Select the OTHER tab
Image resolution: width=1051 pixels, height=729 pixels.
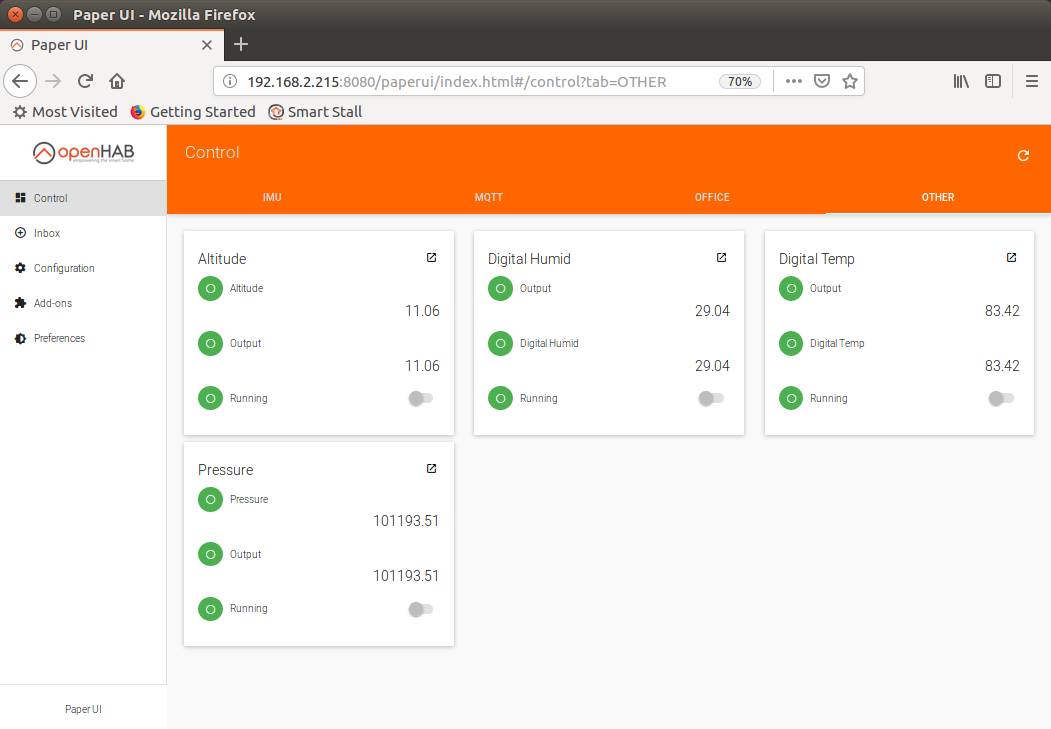pos(938,197)
